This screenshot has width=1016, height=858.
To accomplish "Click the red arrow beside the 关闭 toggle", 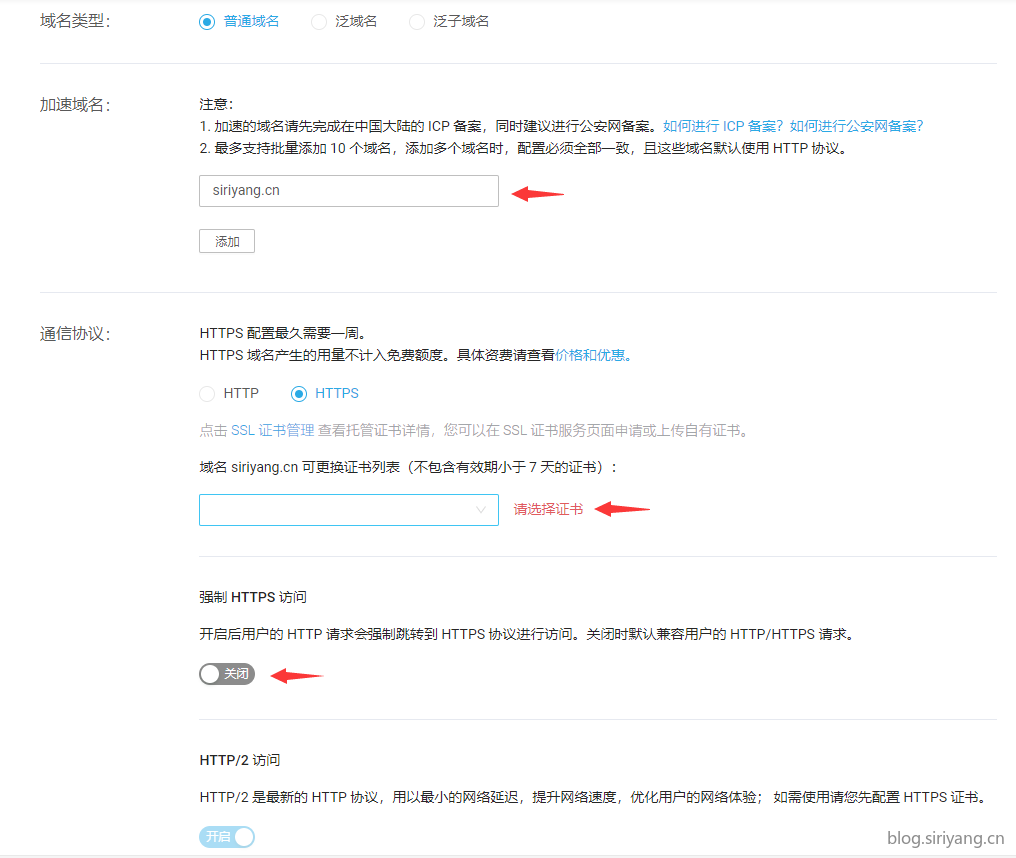I will (x=298, y=676).
